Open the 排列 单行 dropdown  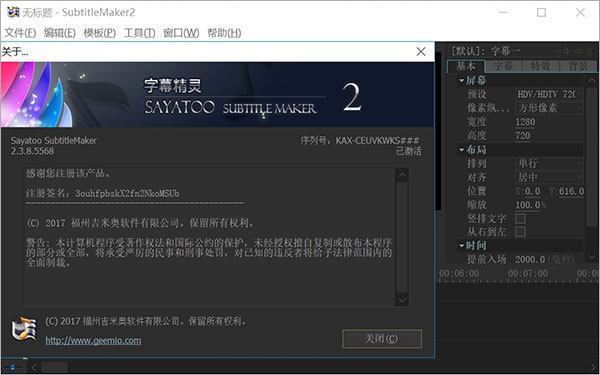pyautogui.click(x=549, y=163)
